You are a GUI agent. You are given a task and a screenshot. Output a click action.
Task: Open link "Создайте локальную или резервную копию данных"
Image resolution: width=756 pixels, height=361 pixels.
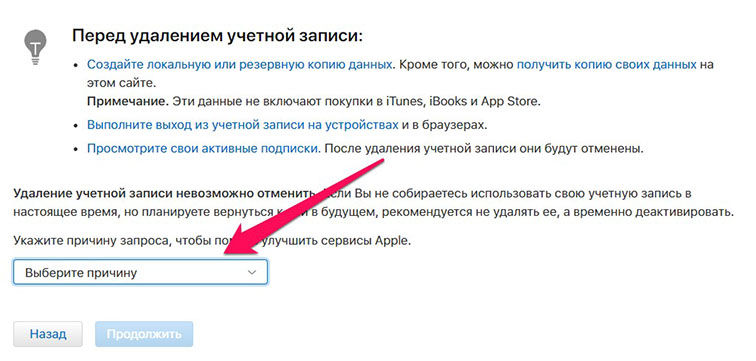pos(239,65)
